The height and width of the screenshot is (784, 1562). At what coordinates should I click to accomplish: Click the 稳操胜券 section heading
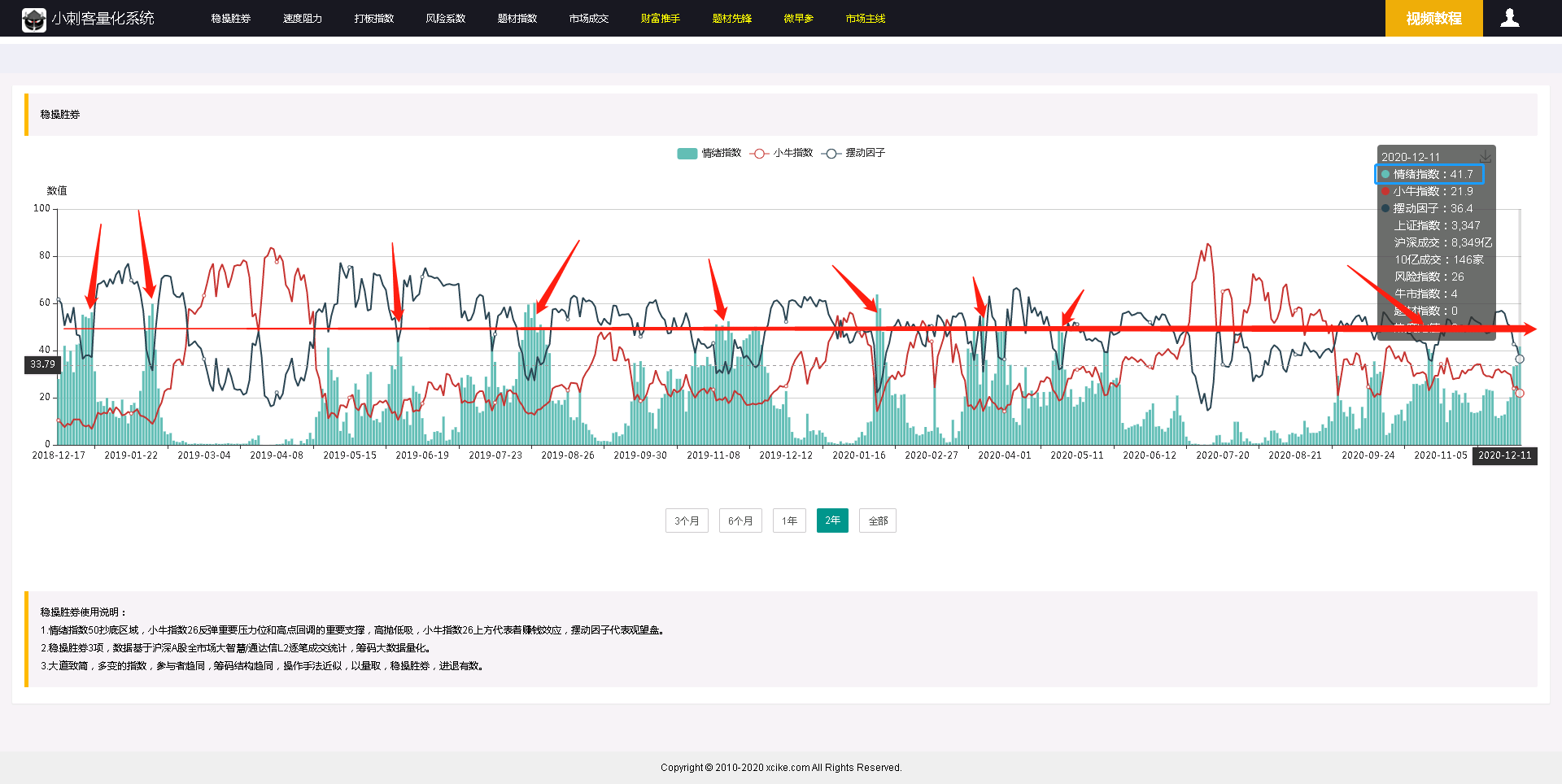coord(60,115)
